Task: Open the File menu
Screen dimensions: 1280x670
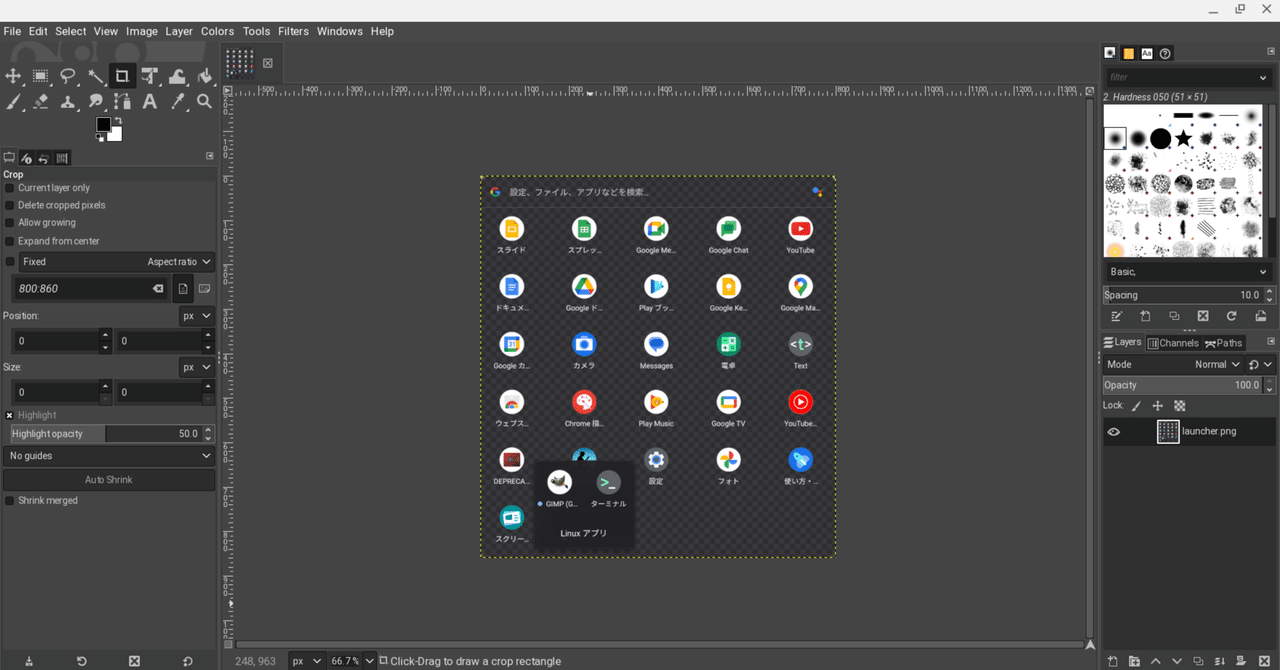Action: pyautogui.click(x=12, y=31)
